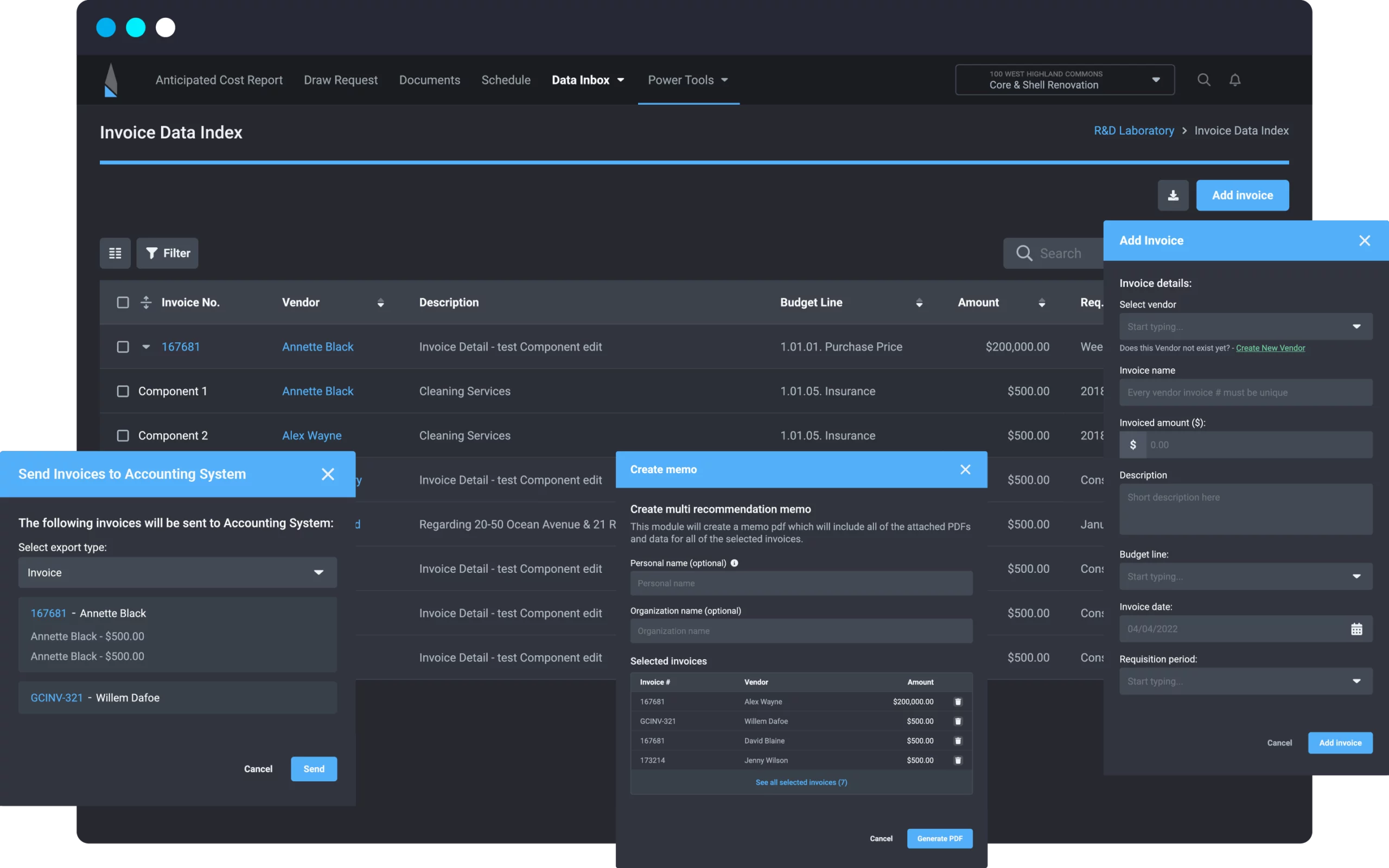This screenshot has height=868, width=1389.
Task: Click info icon beside Personal name label
Action: pos(734,563)
